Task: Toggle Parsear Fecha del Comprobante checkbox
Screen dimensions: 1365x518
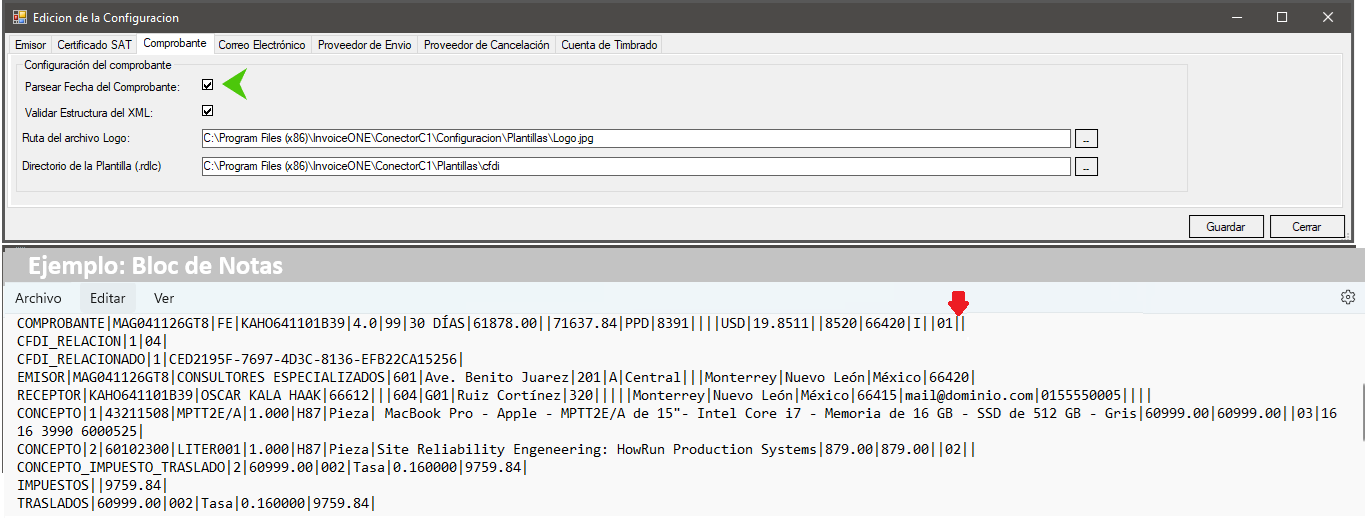Action: (x=208, y=86)
